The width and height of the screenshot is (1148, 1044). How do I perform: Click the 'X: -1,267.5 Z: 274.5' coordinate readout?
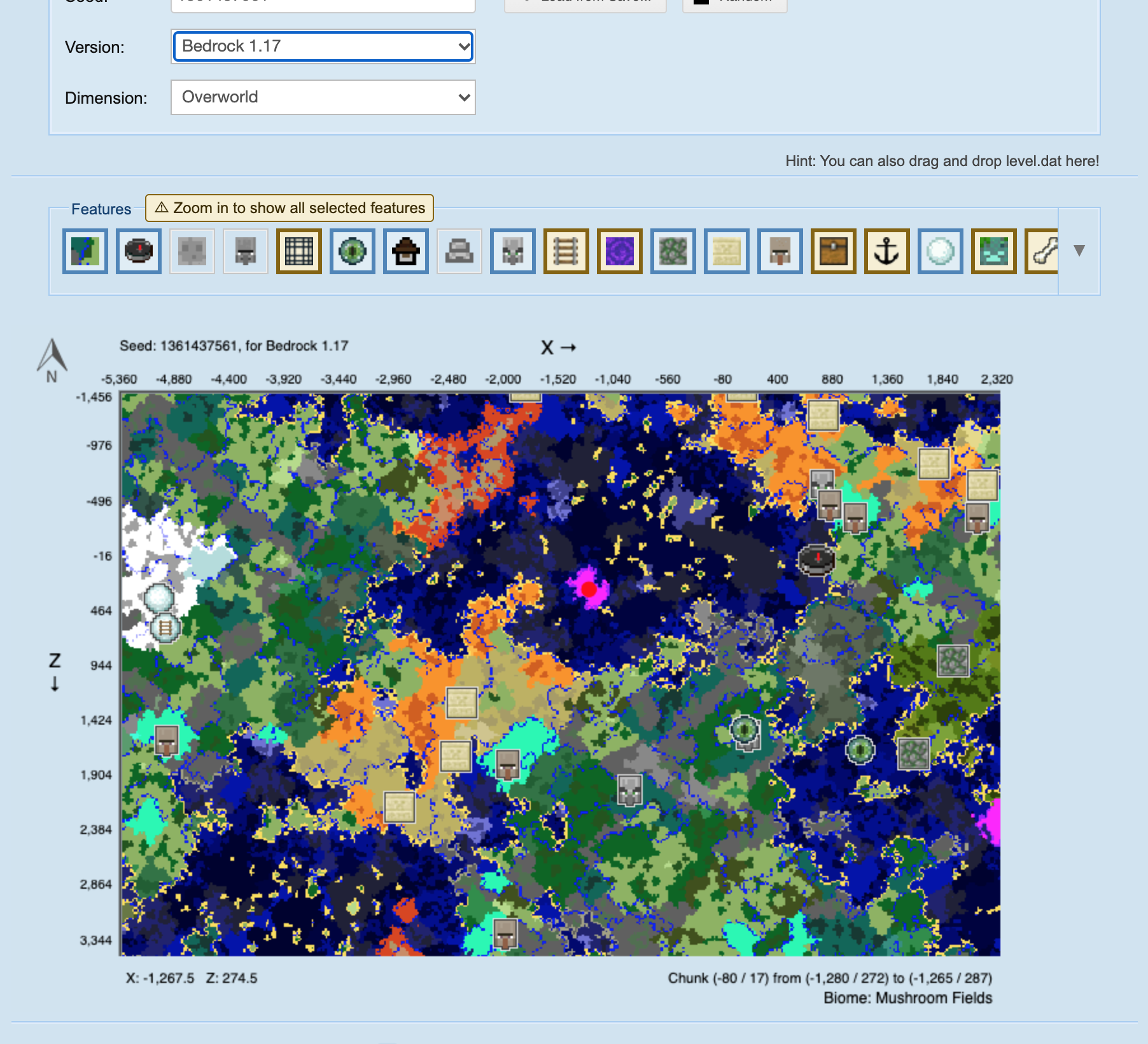coord(192,978)
